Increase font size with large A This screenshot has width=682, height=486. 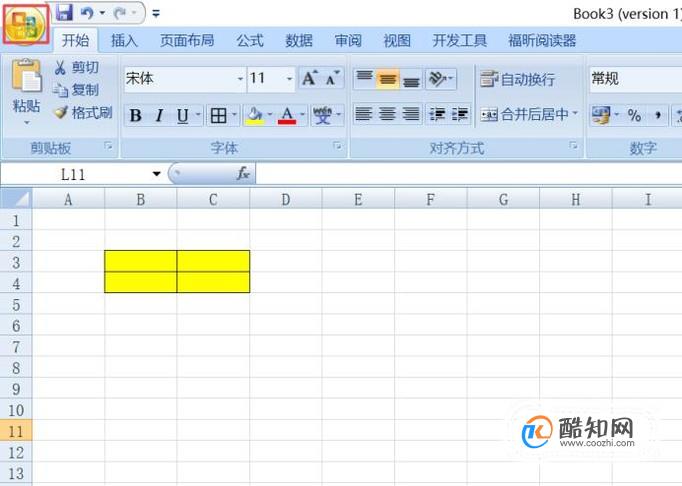310,78
